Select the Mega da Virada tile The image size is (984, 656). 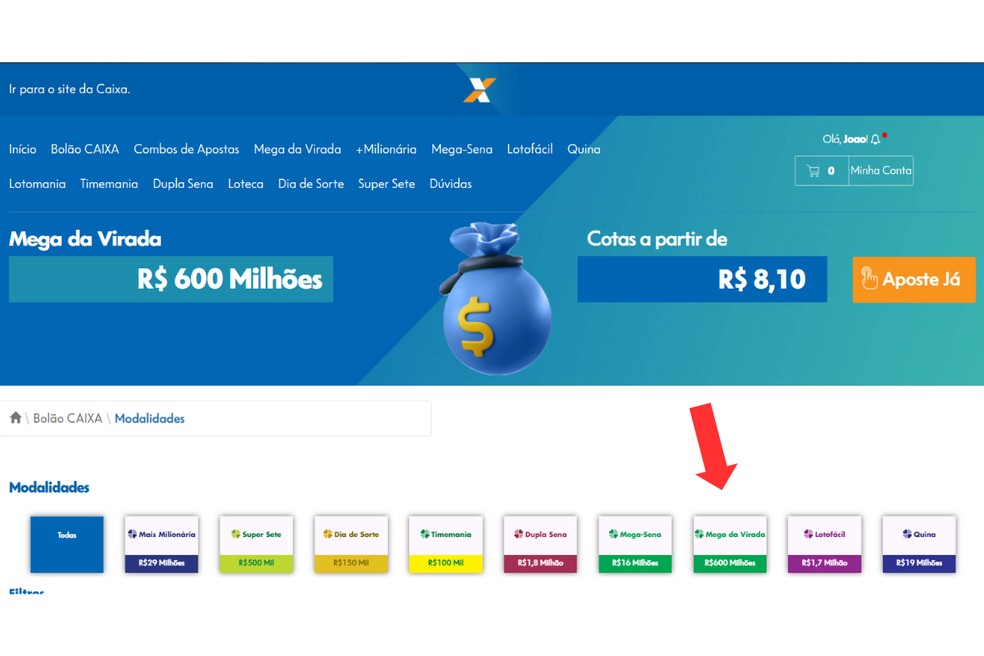pos(730,544)
